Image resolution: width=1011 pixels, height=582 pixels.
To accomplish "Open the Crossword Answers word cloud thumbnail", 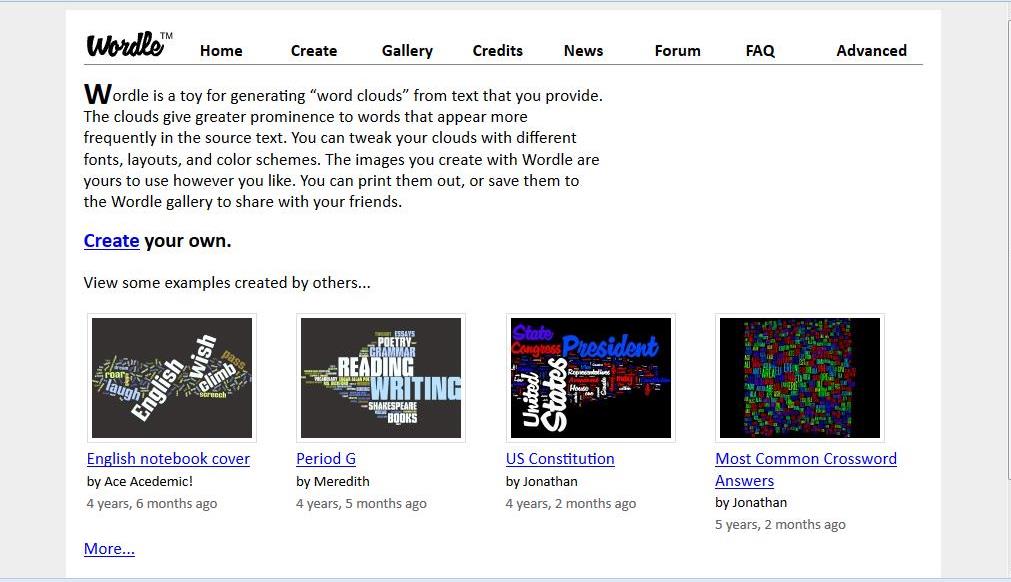I will click(800, 378).
